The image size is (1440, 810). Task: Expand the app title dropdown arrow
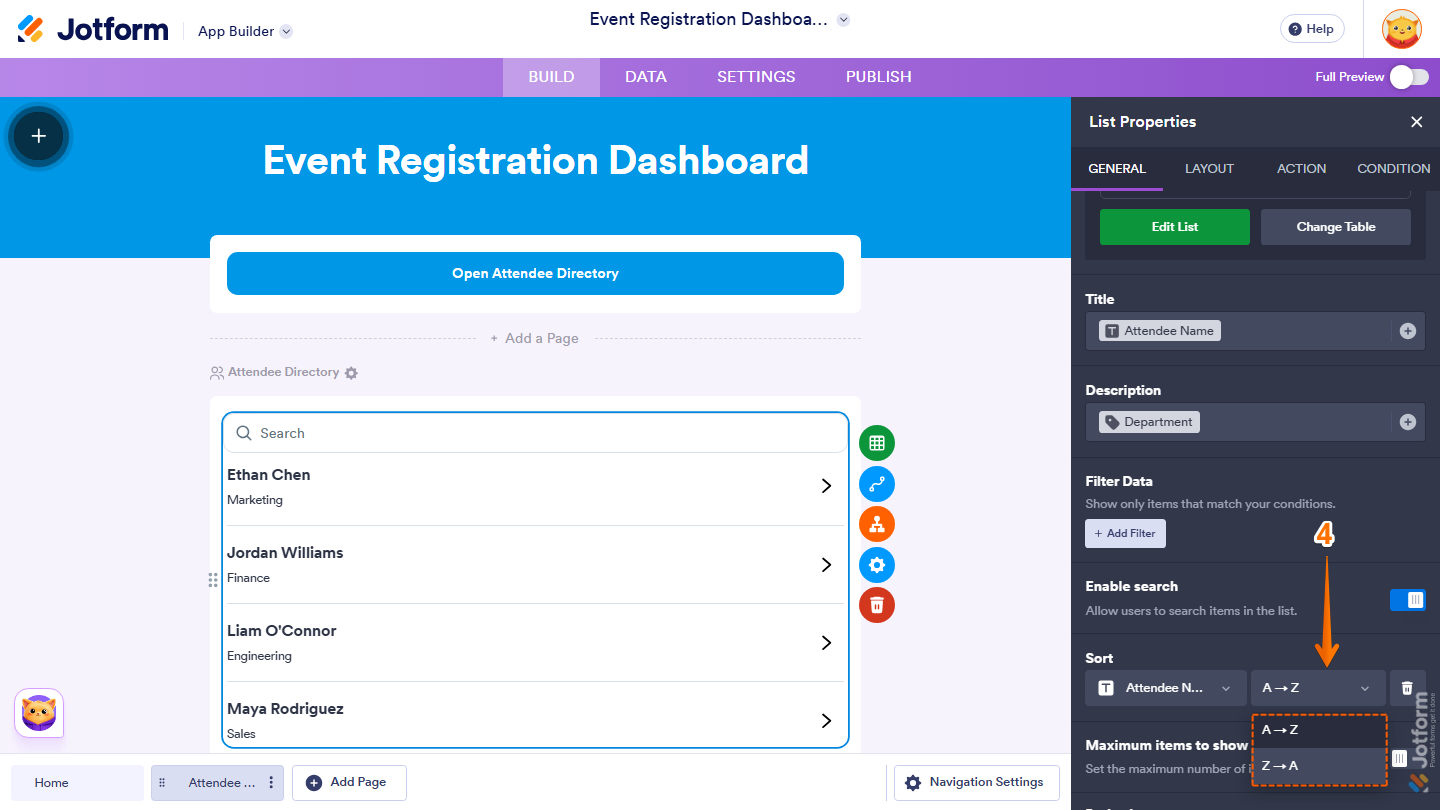click(x=843, y=20)
